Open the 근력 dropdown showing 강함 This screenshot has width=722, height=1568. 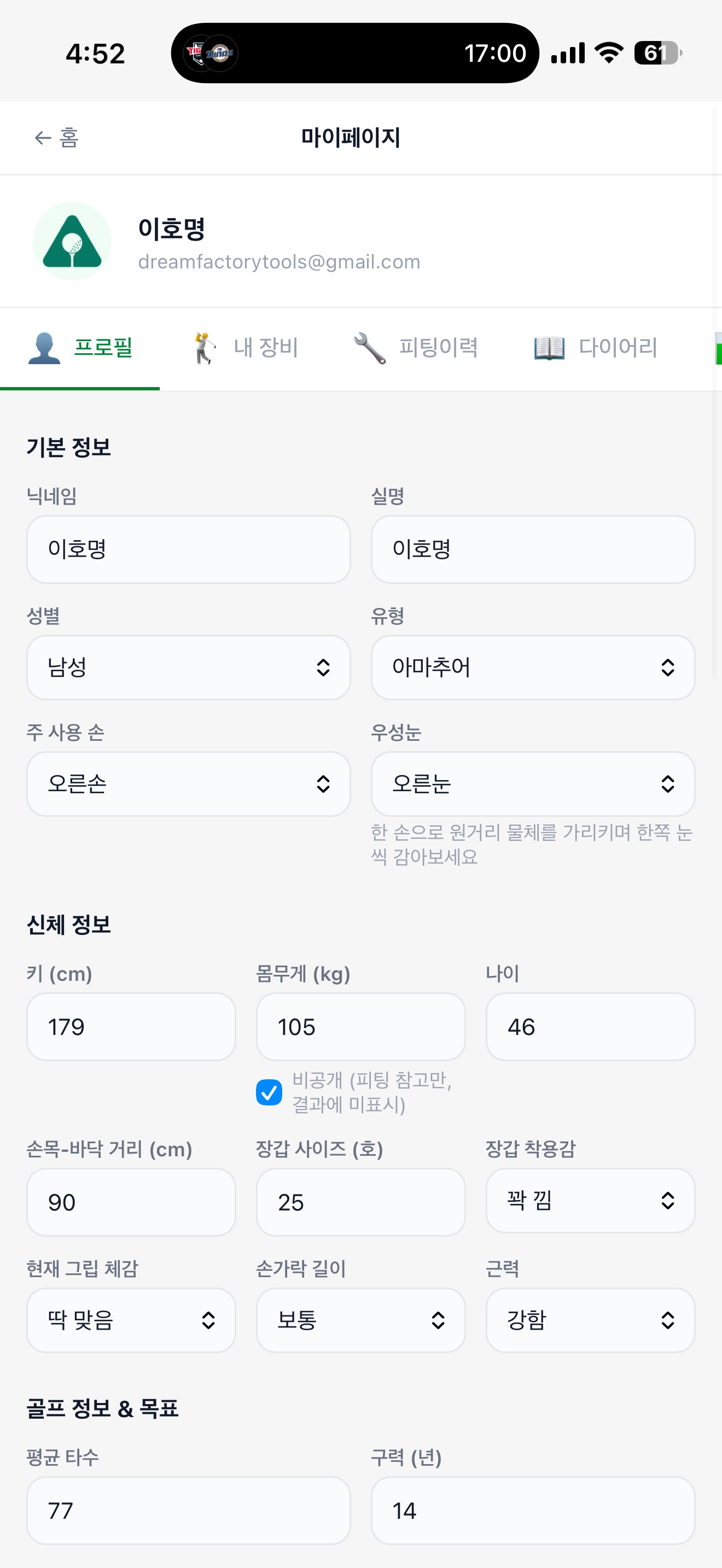pos(591,1320)
